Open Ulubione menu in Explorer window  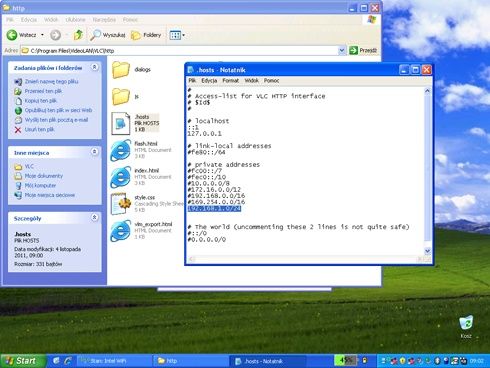75,20
